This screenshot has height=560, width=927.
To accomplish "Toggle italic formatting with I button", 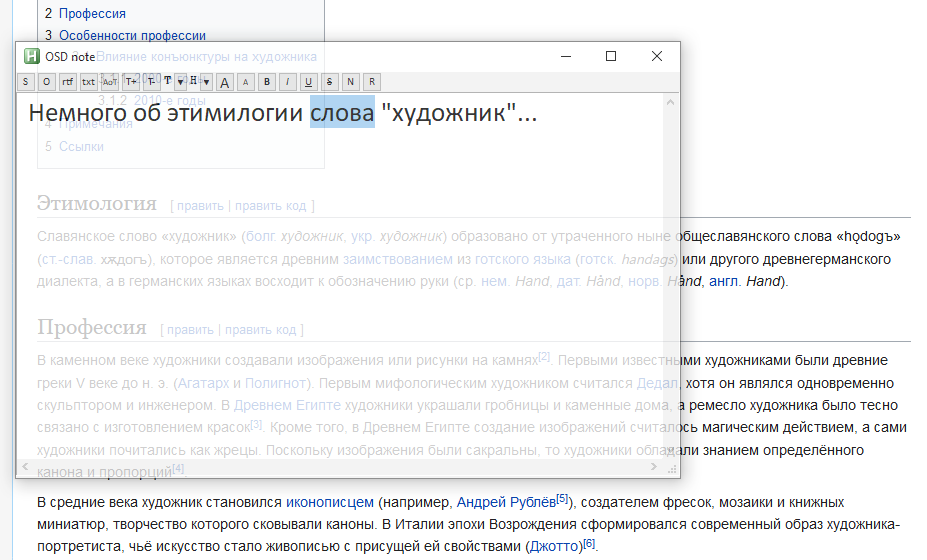I will 287,82.
